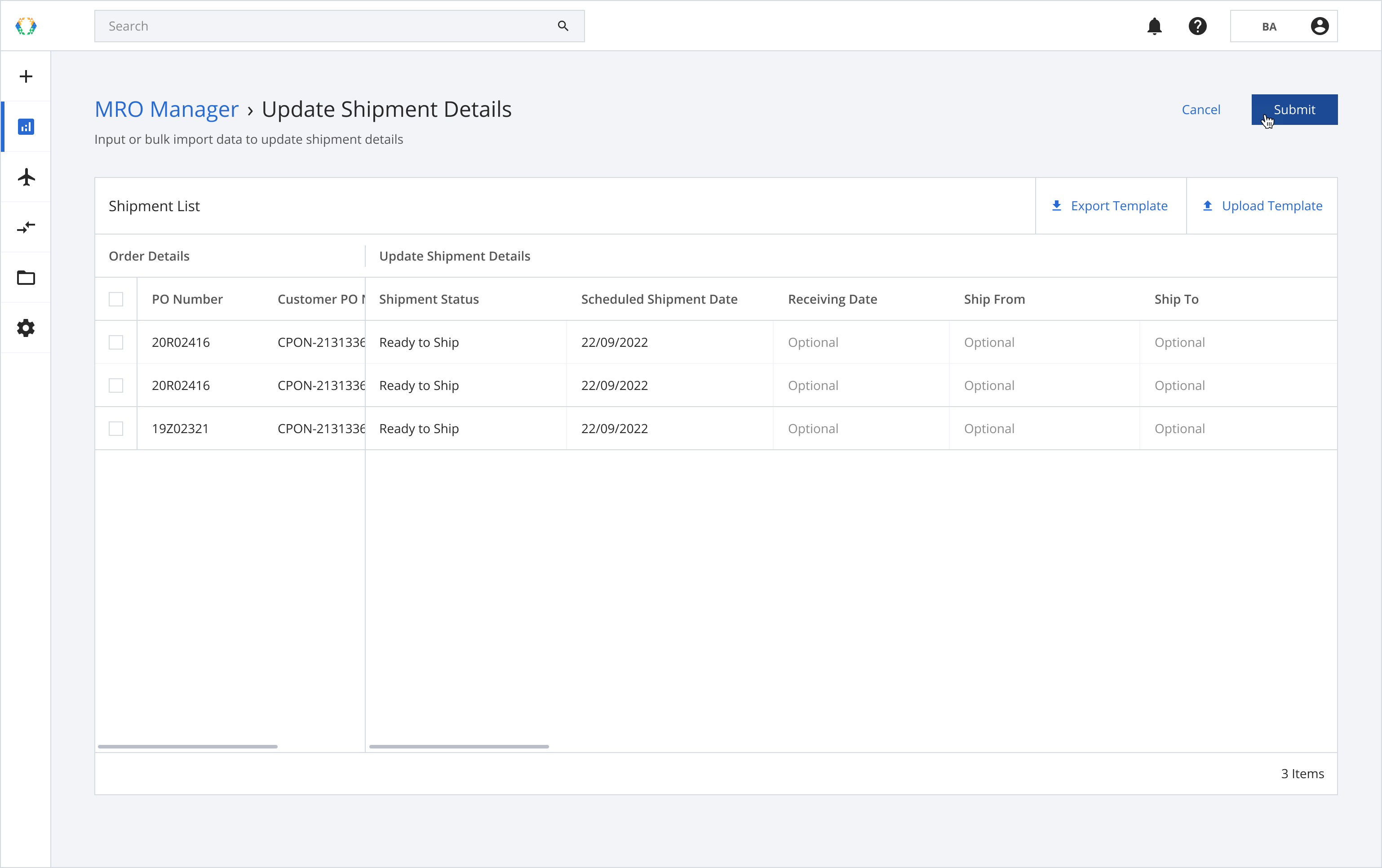Open the help question mark icon
Image resolution: width=1382 pixels, height=868 pixels.
[x=1197, y=26]
